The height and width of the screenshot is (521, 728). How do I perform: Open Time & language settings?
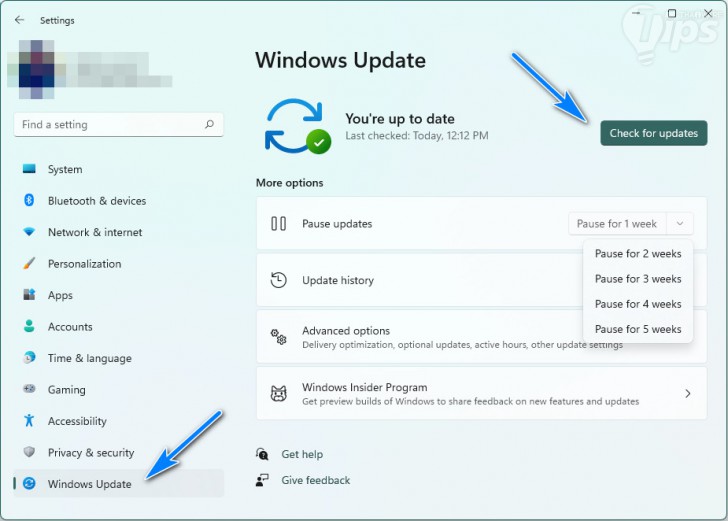(x=118, y=358)
